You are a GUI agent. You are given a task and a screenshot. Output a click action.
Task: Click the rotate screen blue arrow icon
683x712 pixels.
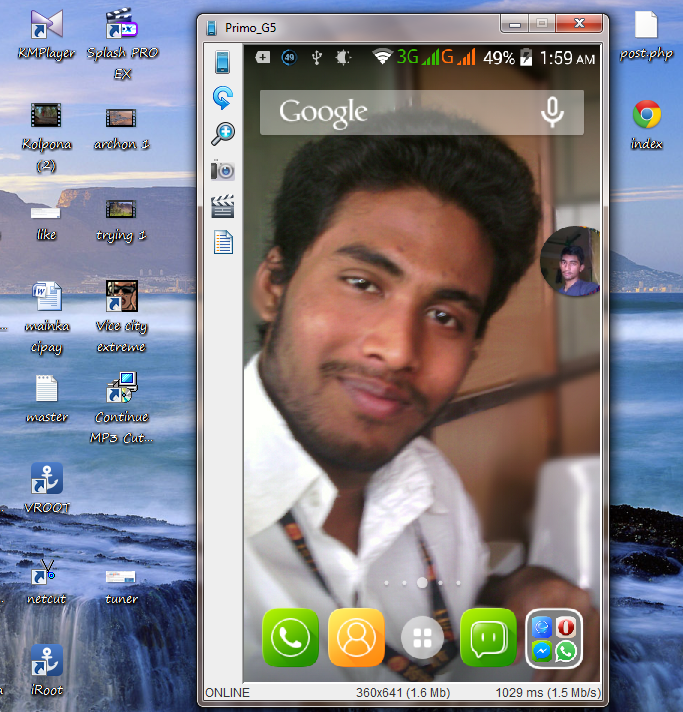223,98
